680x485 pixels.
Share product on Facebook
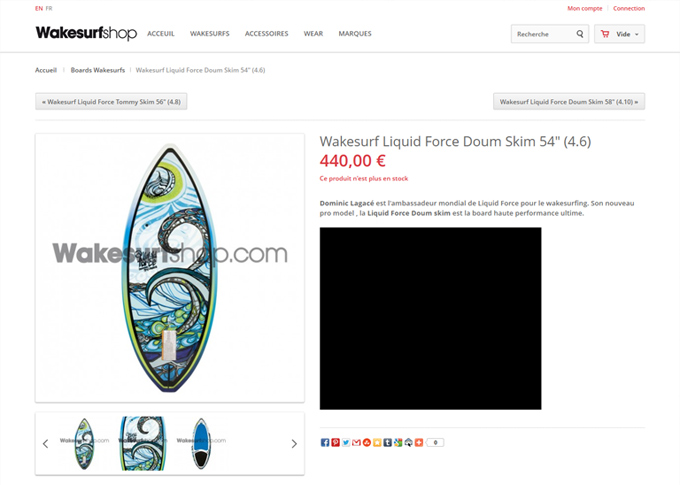pyautogui.click(x=325, y=442)
